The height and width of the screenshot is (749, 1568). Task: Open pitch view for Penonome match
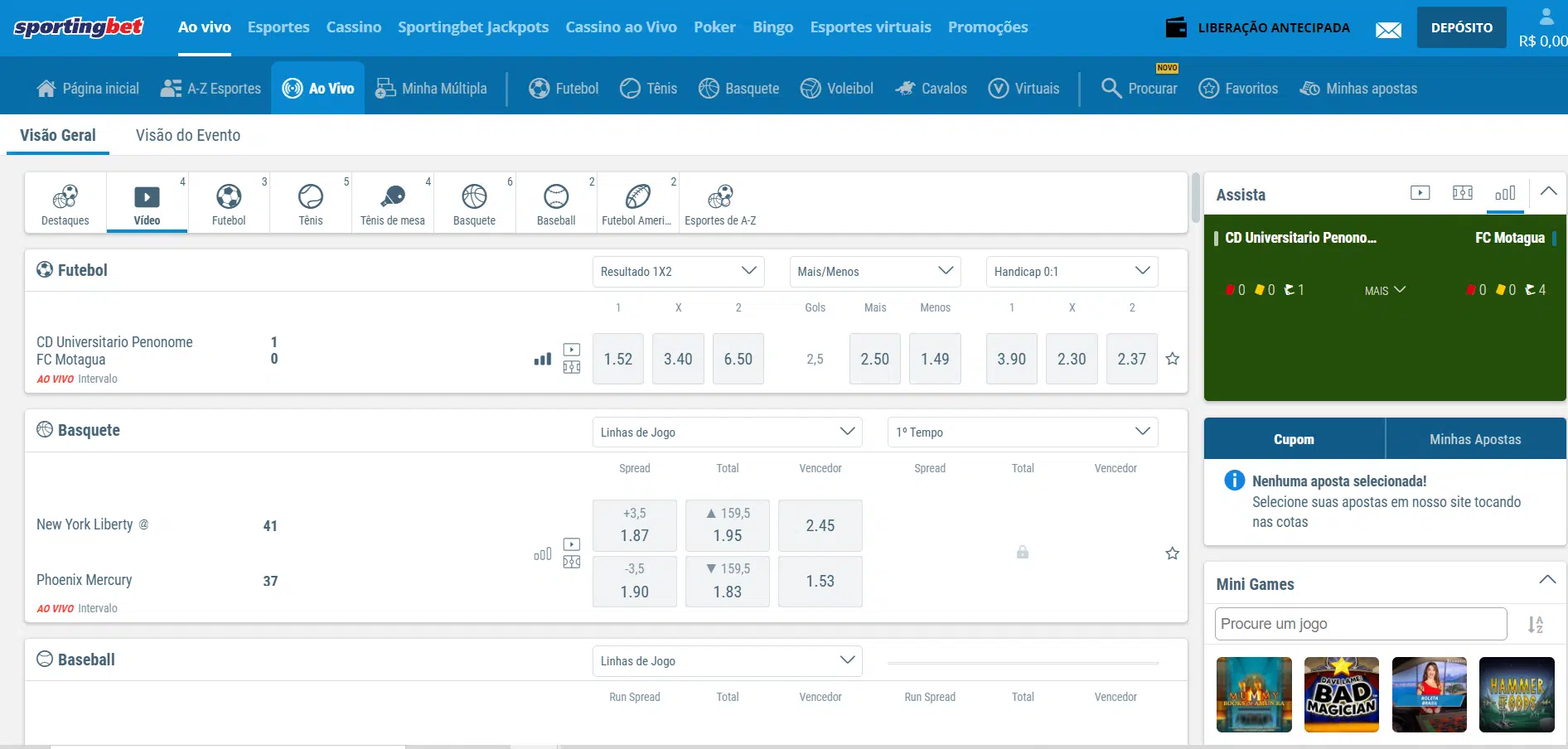tap(572, 367)
